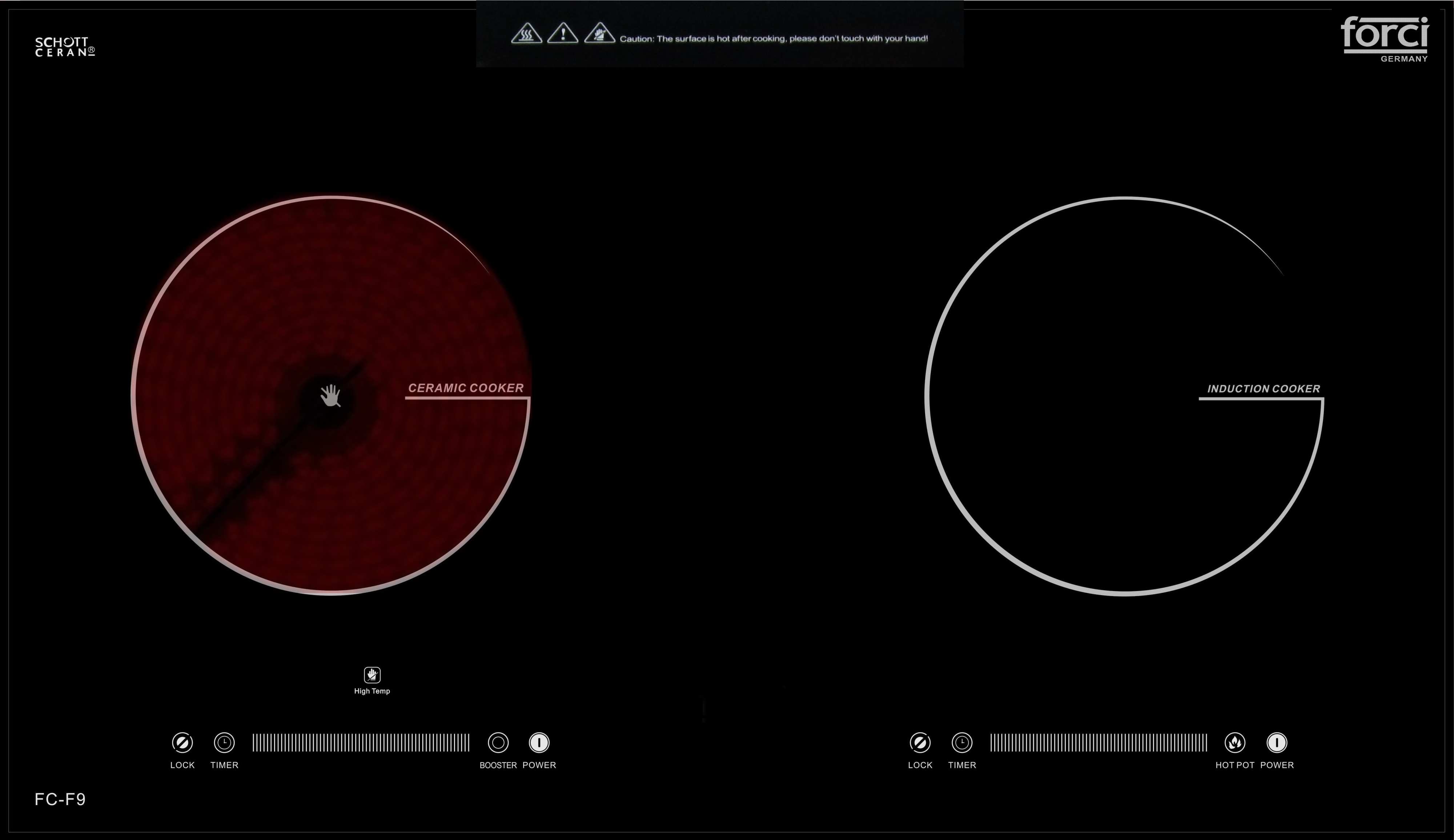Image resolution: width=1454 pixels, height=840 pixels.
Task: Click the exclamation warning triangle icon
Action: point(563,33)
